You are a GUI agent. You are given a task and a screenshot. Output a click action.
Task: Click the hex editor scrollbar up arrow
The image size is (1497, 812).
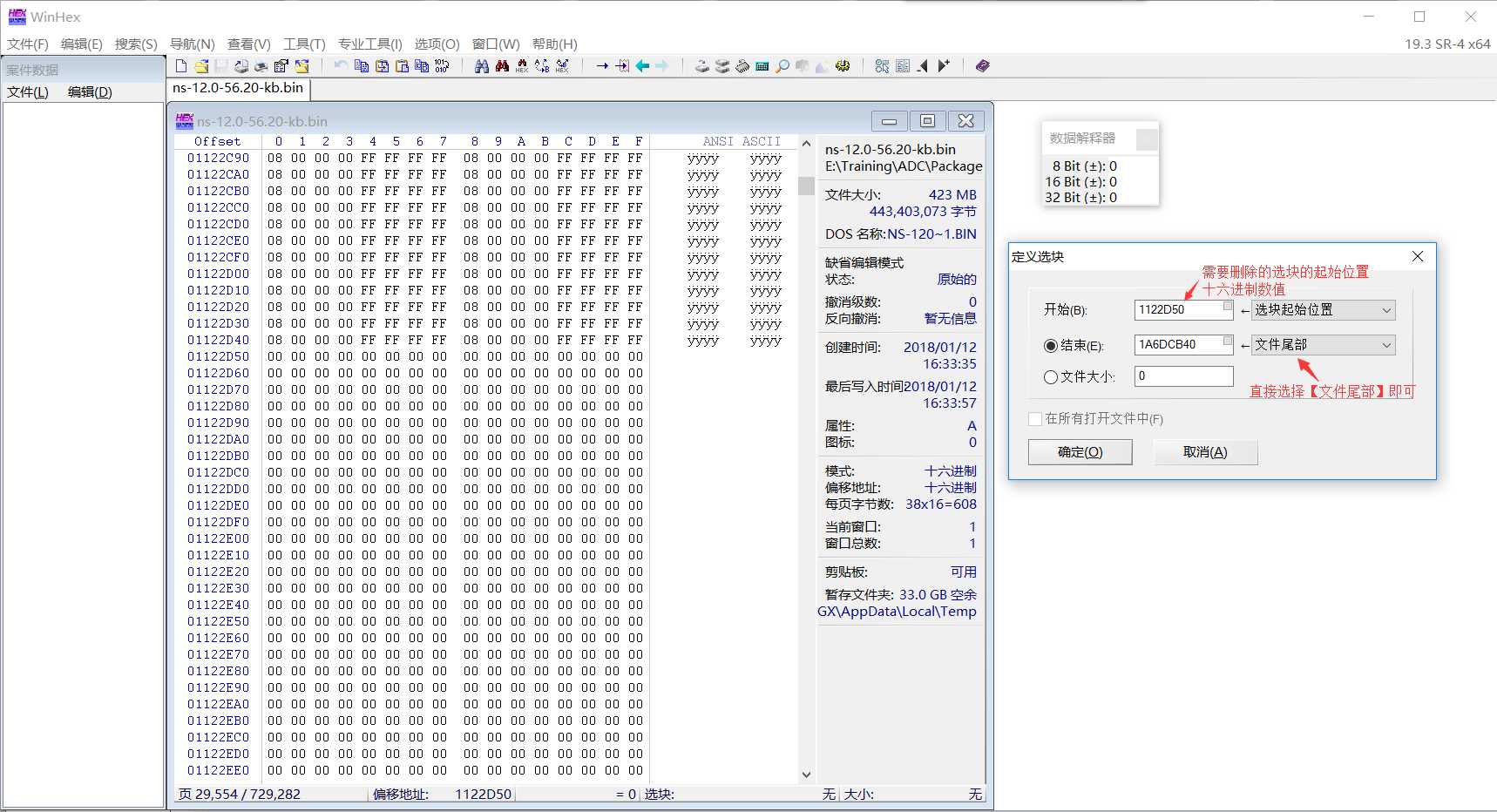[x=806, y=144]
